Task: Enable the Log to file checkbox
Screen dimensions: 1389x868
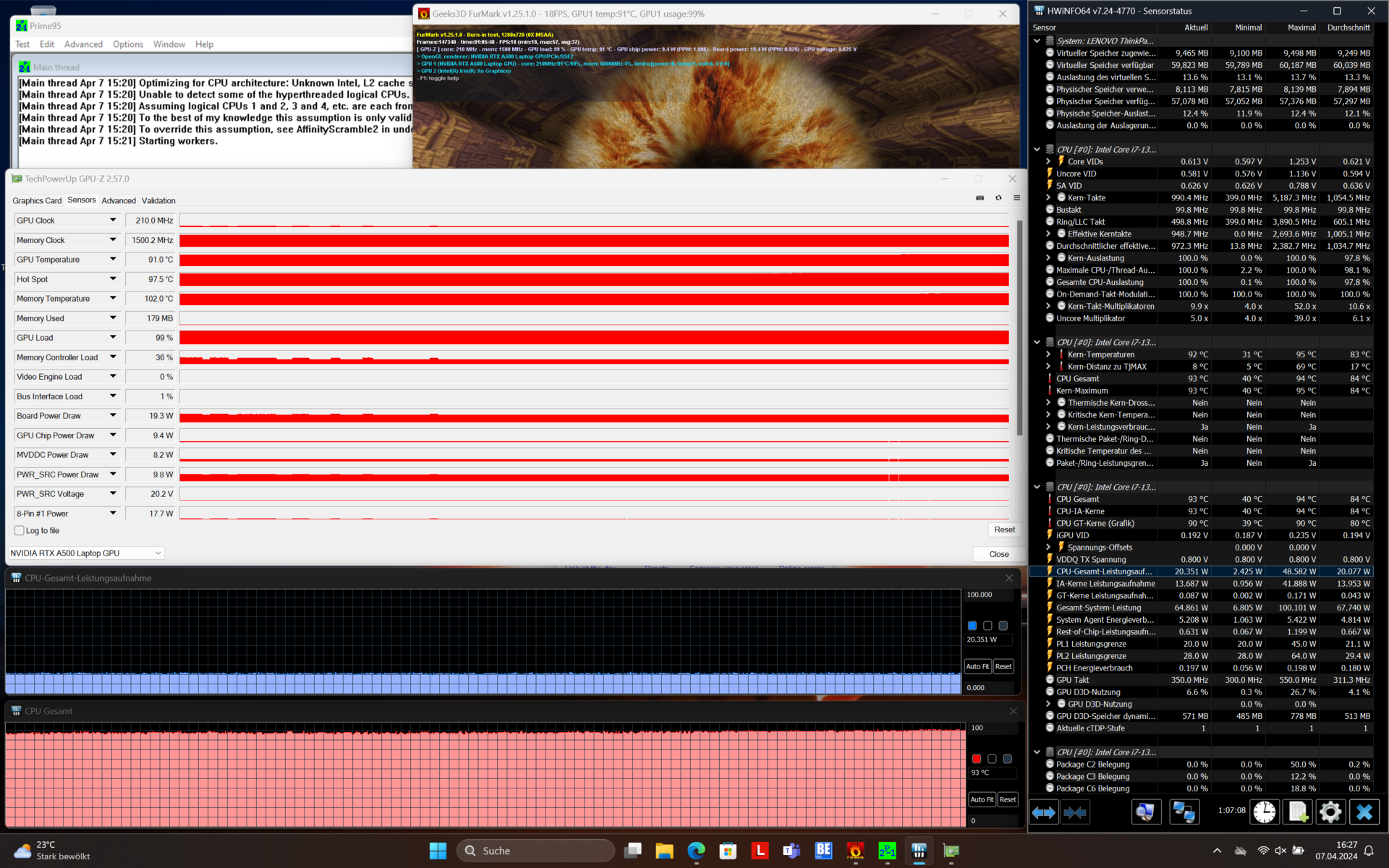Action: point(20,530)
